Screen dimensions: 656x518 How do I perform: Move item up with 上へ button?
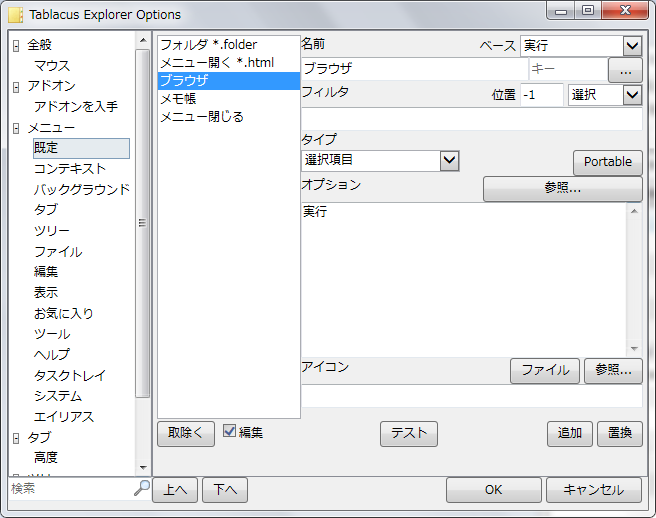pyautogui.click(x=175, y=490)
